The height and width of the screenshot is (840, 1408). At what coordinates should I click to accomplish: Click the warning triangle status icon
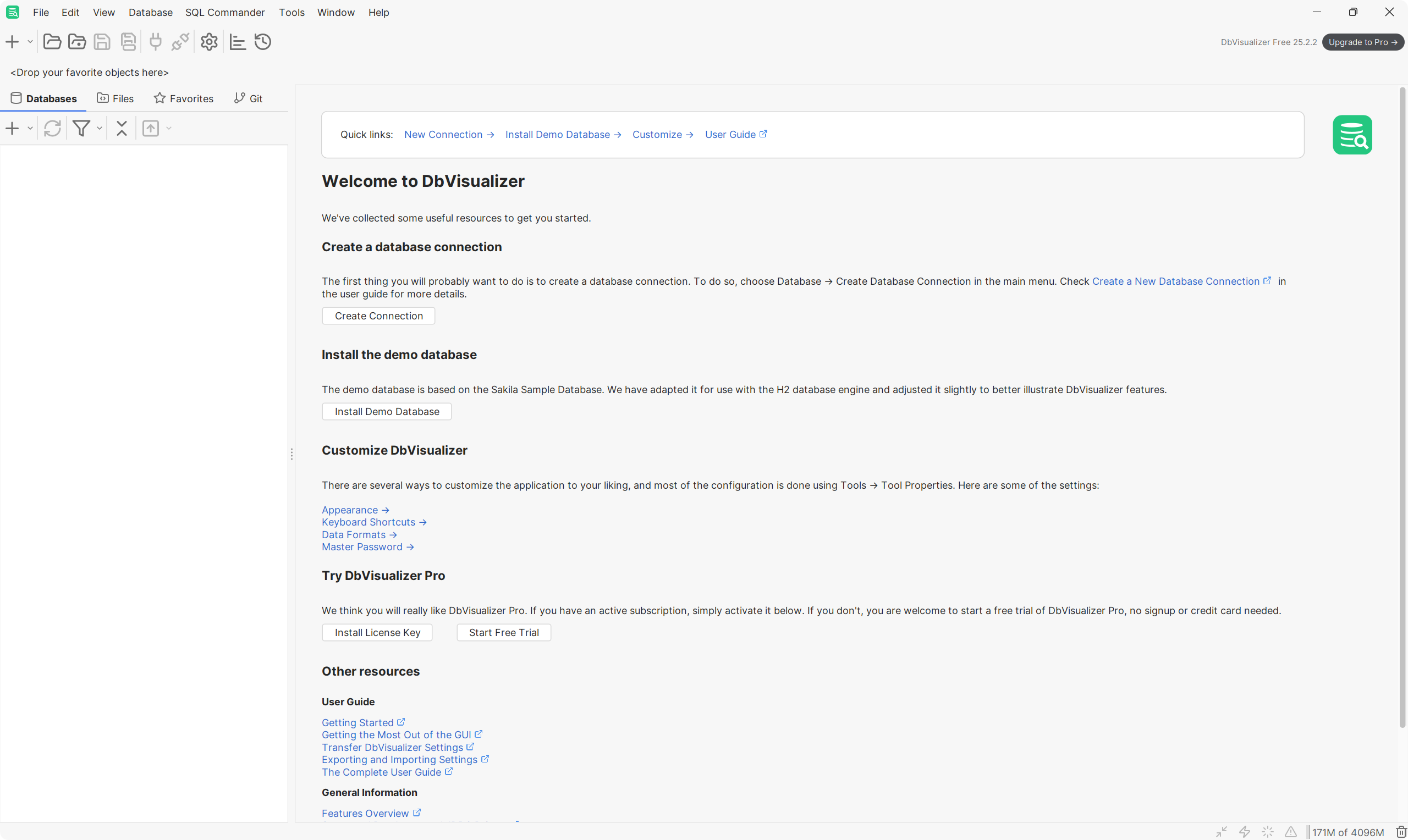click(x=1291, y=832)
